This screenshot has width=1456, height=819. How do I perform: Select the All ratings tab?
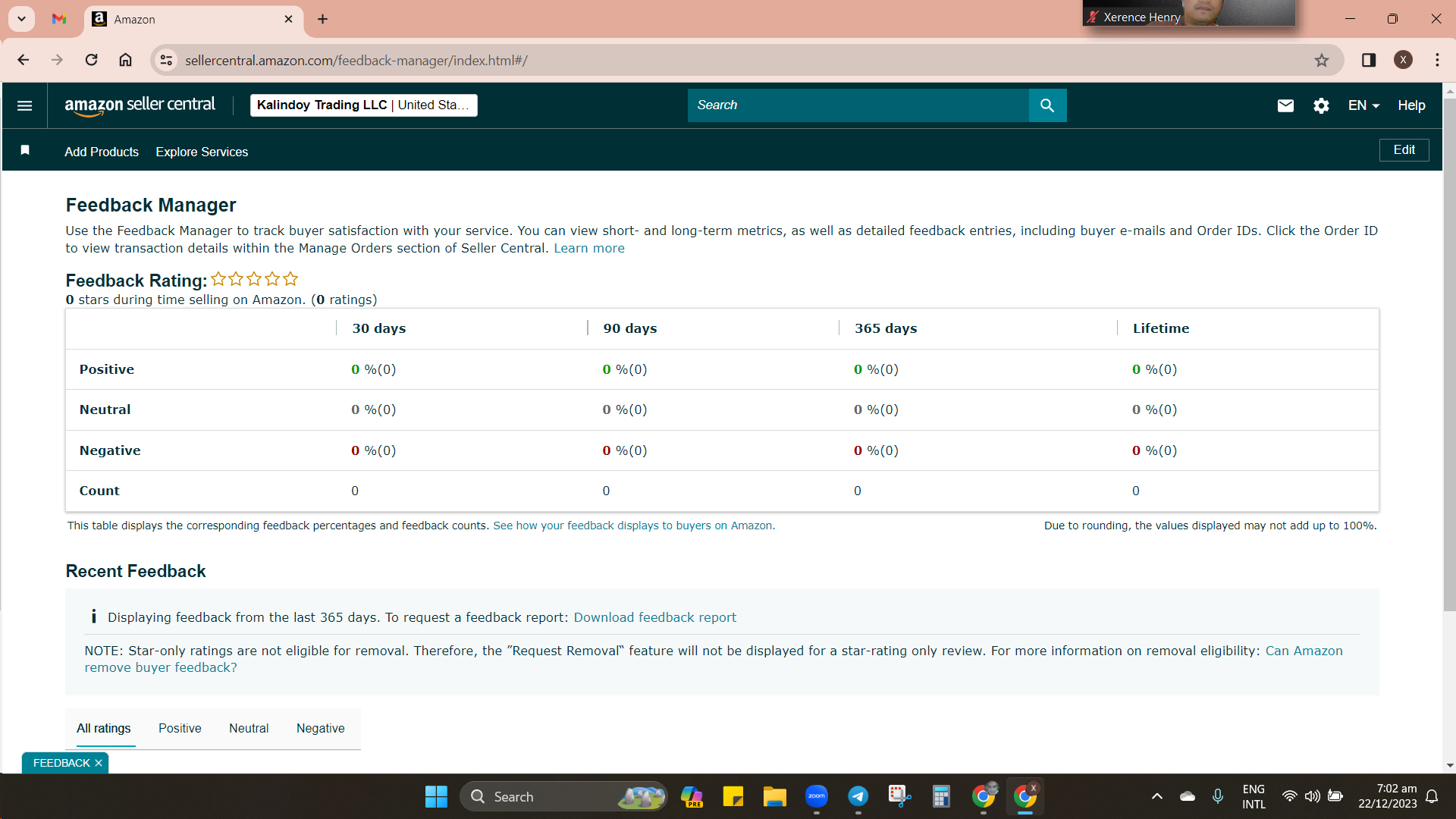(103, 728)
